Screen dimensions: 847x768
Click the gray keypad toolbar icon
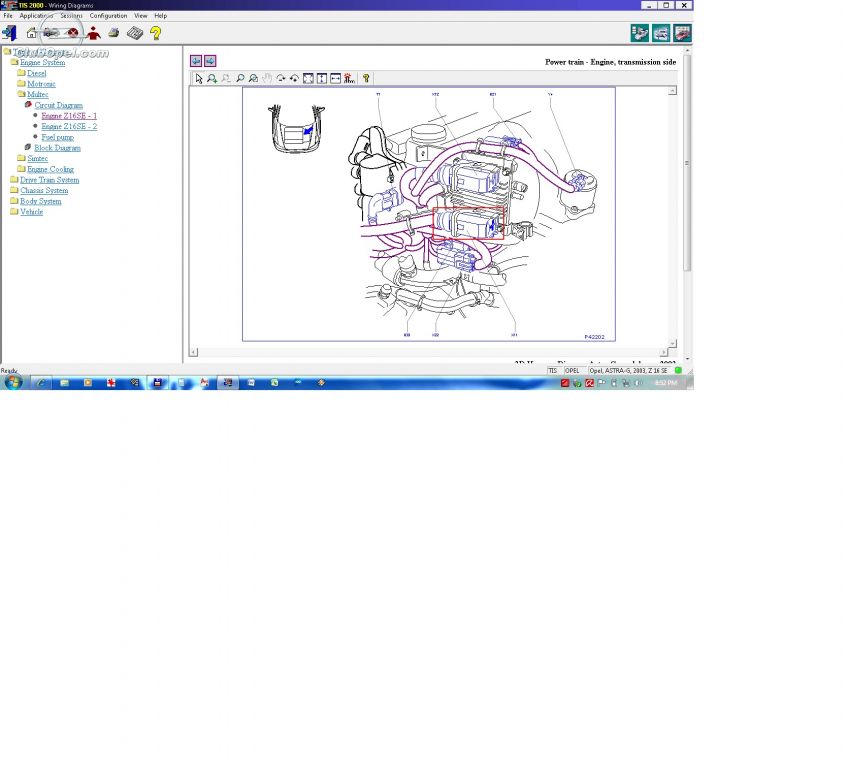pos(135,33)
